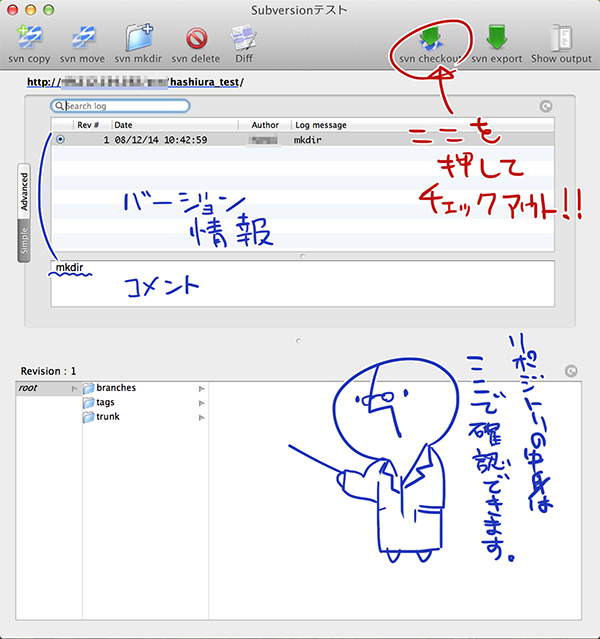Click the svn export icon

tap(496, 38)
